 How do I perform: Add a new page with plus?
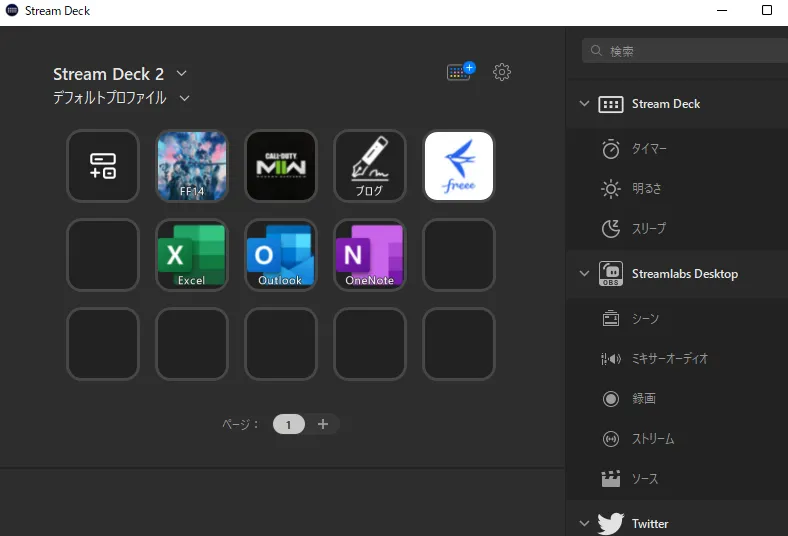point(323,424)
